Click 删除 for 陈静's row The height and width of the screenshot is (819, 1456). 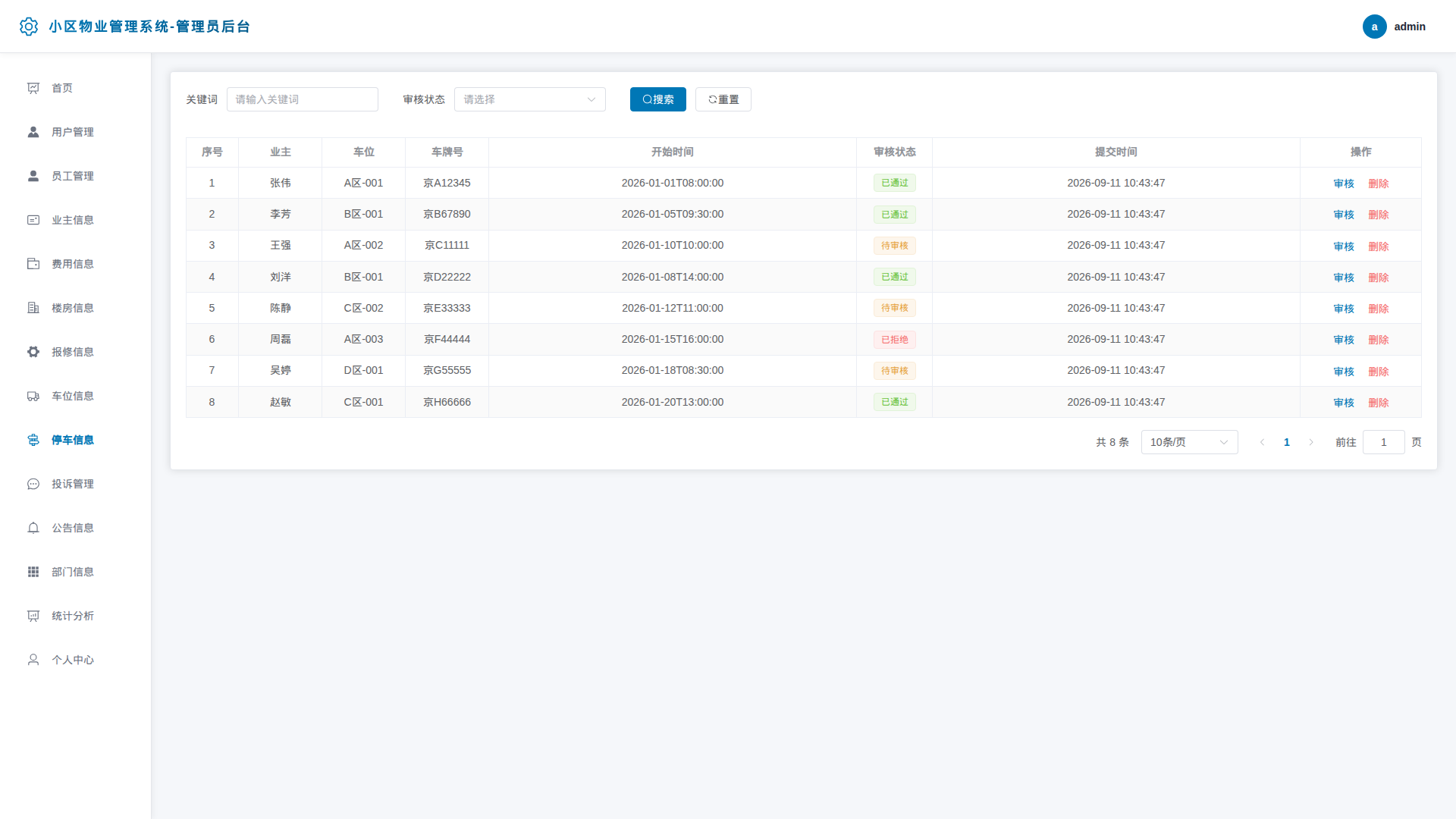tap(1378, 309)
